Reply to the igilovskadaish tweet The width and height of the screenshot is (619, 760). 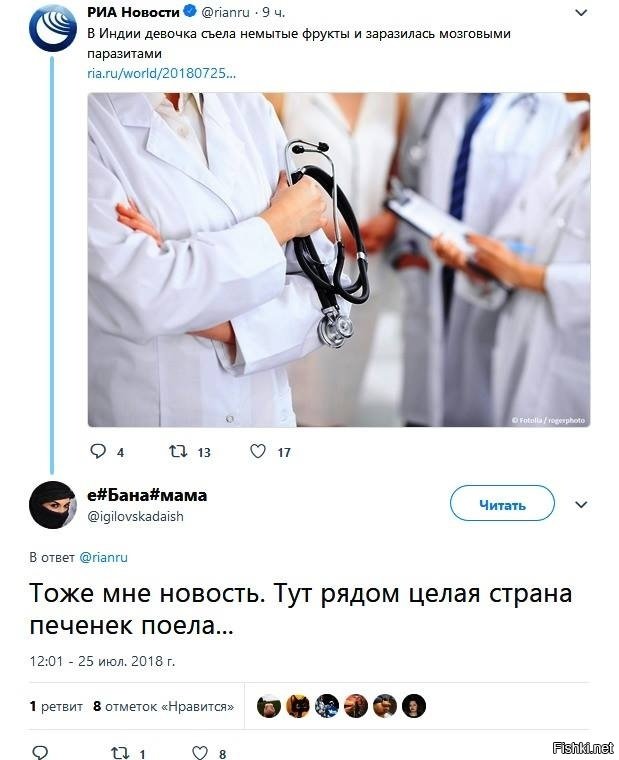coord(40,752)
